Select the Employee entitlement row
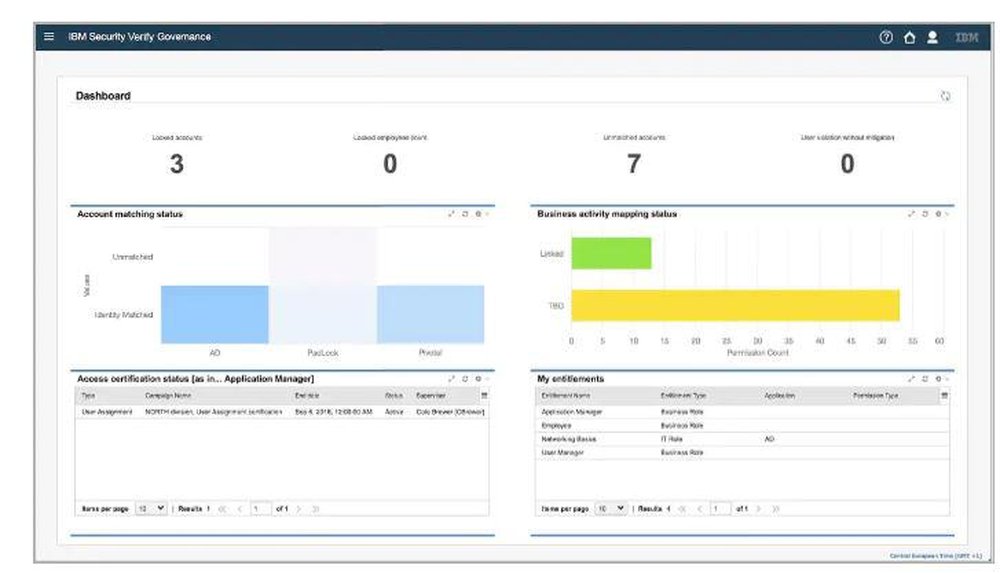 pyautogui.click(x=742, y=426)
